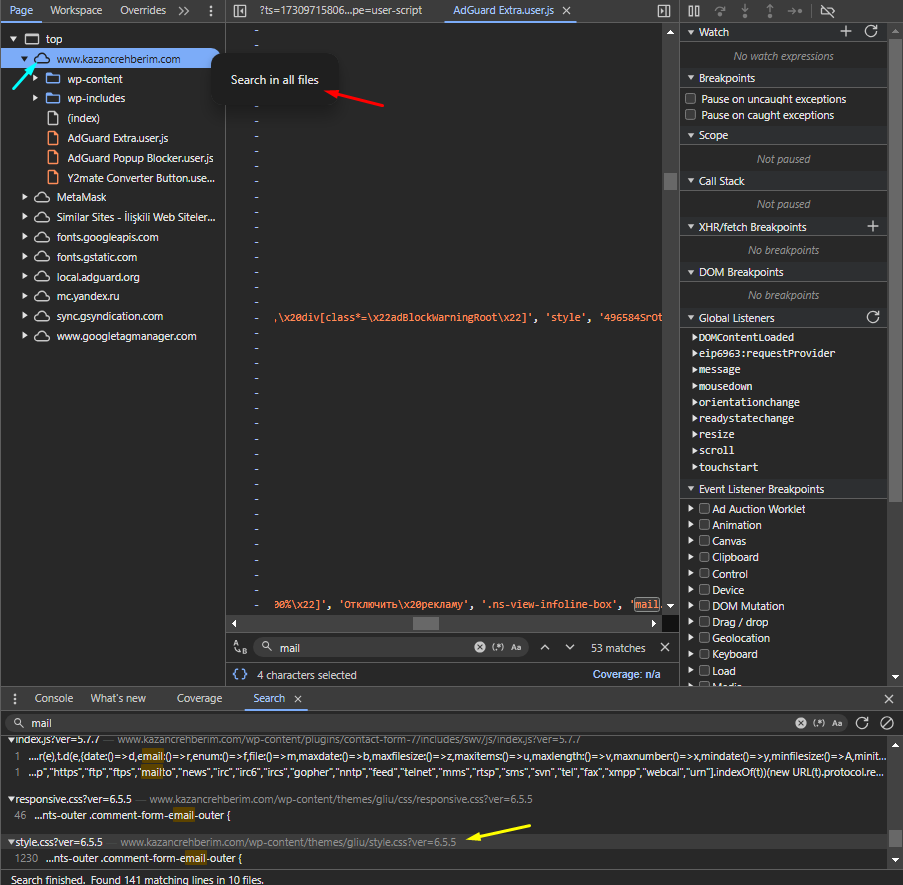Image resolution: width=903 pixels, height=885 pixels.
Task: Expand the wp-includes folder
Action: (35, 98)
